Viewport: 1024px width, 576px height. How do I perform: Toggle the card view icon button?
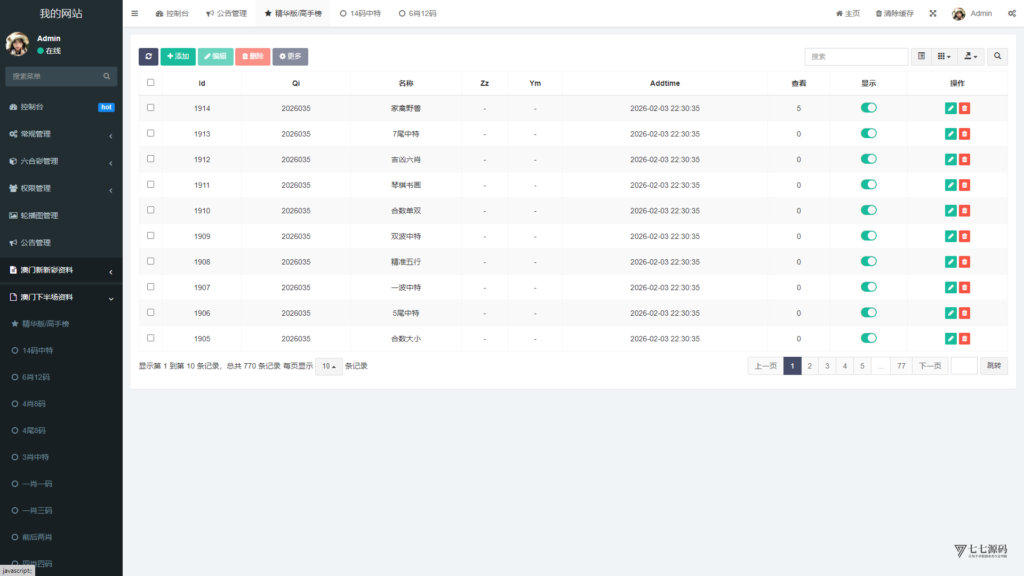[921, 56]
